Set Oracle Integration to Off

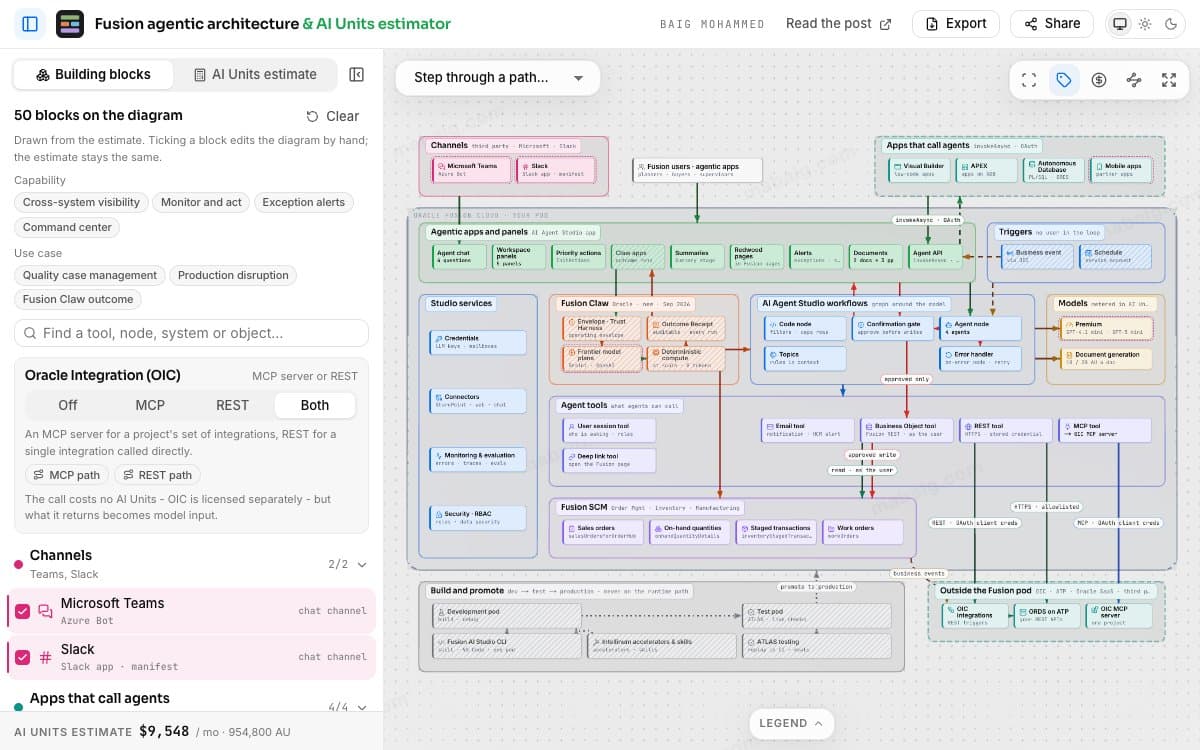pos(68,405)
